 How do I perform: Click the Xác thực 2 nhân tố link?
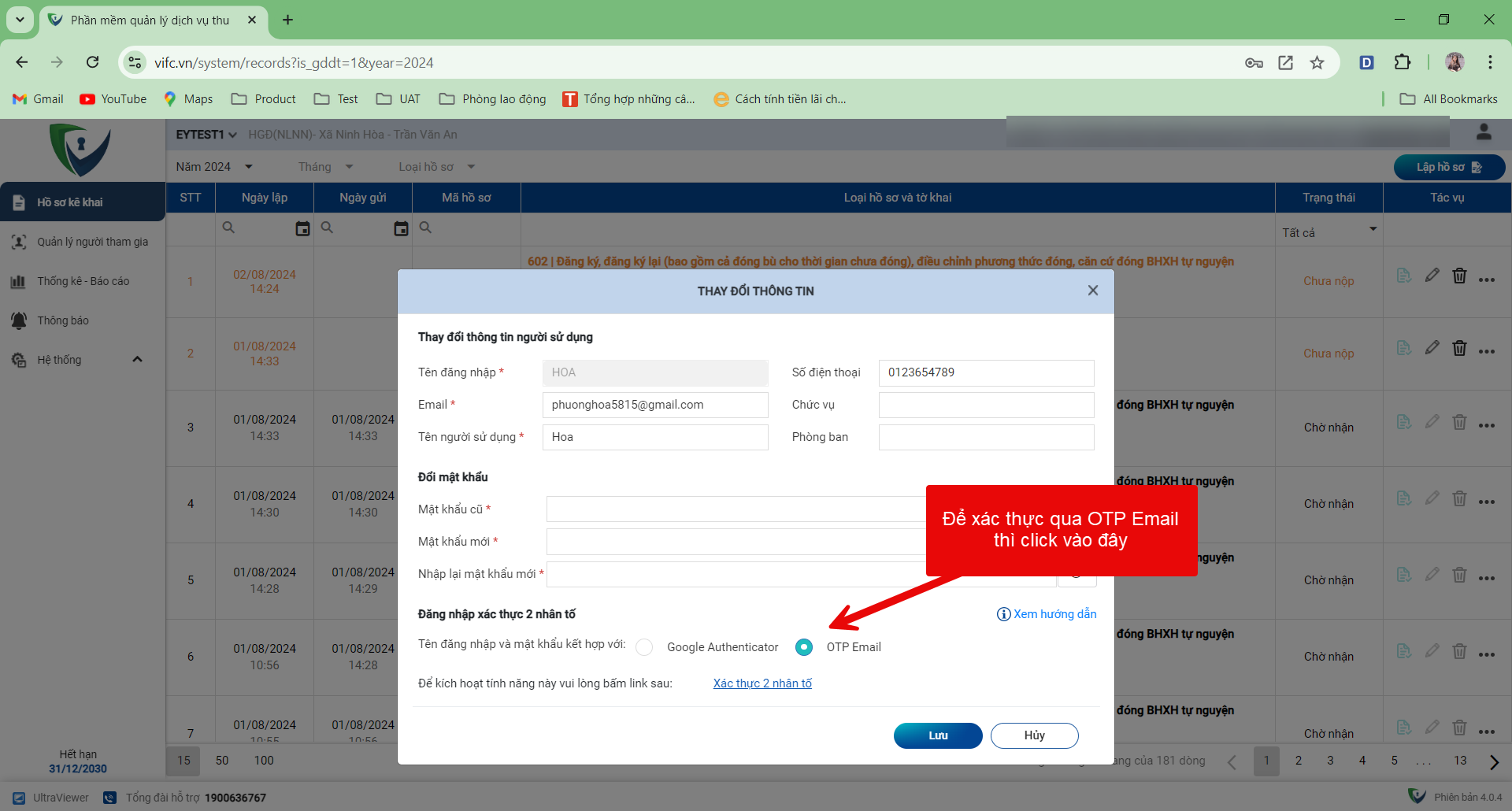pyautogui.click(x=762, y=683)
